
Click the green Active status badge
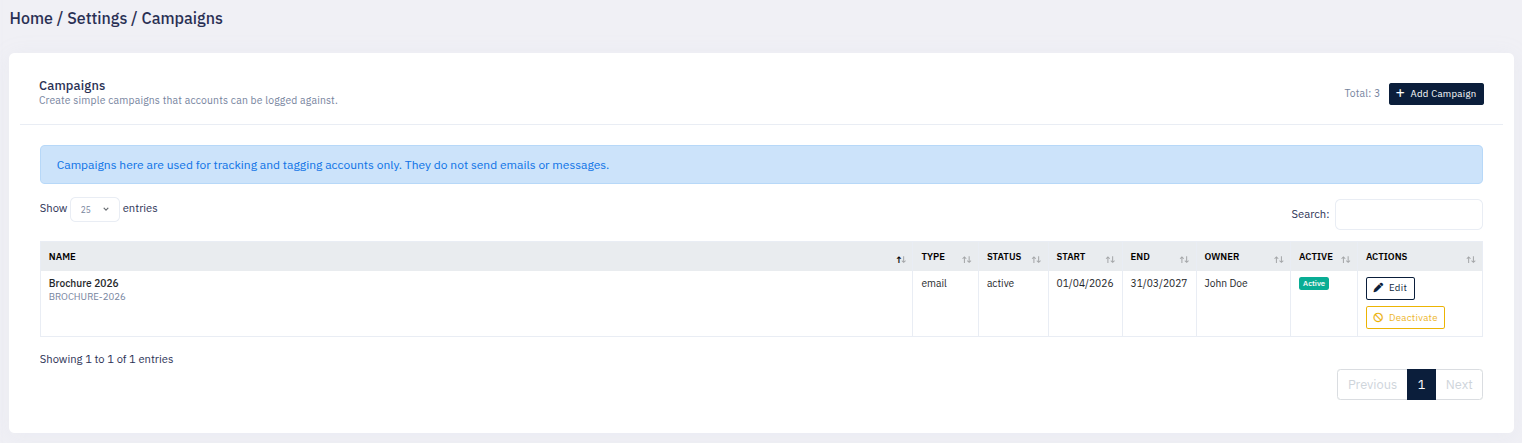click(1314, 284)
